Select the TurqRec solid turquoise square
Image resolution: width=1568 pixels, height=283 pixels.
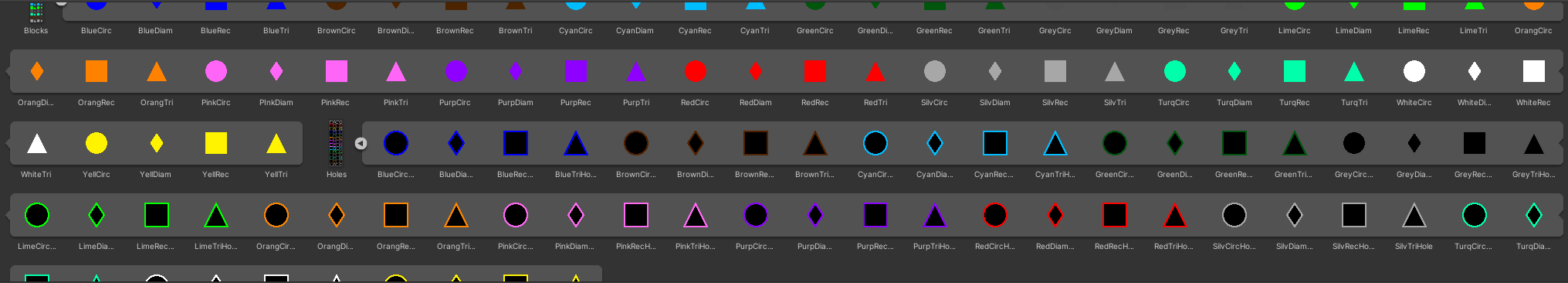[1295, 71]
